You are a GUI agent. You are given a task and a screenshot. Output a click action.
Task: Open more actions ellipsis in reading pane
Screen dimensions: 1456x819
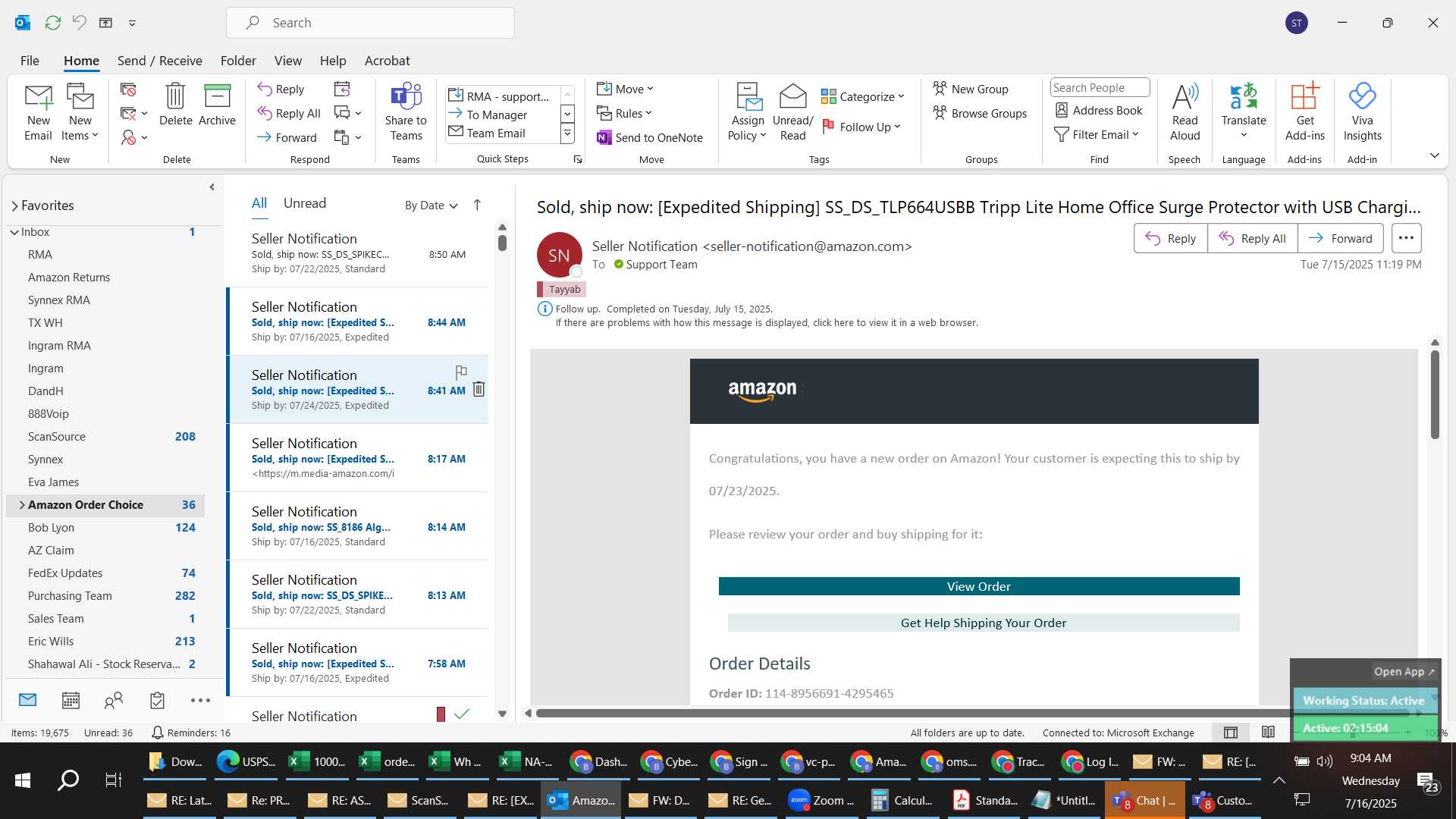(x=1406, y=238)
